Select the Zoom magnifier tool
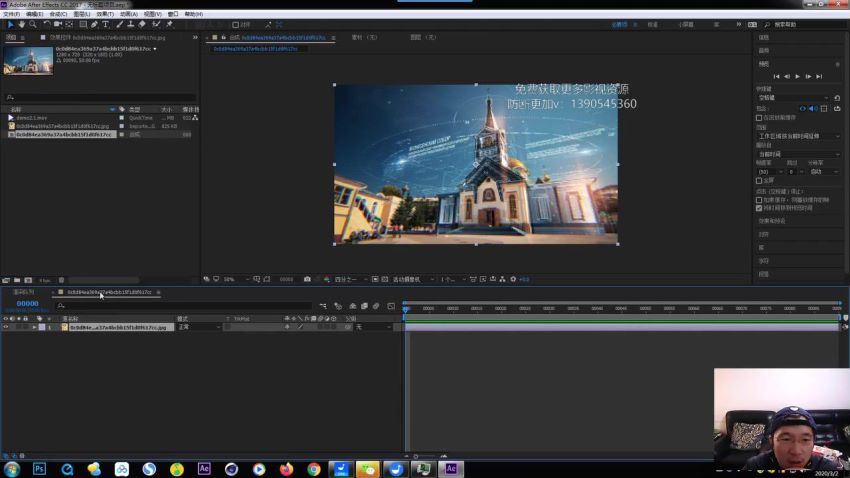This screenshot has height=478, width=850. point(33,24)
